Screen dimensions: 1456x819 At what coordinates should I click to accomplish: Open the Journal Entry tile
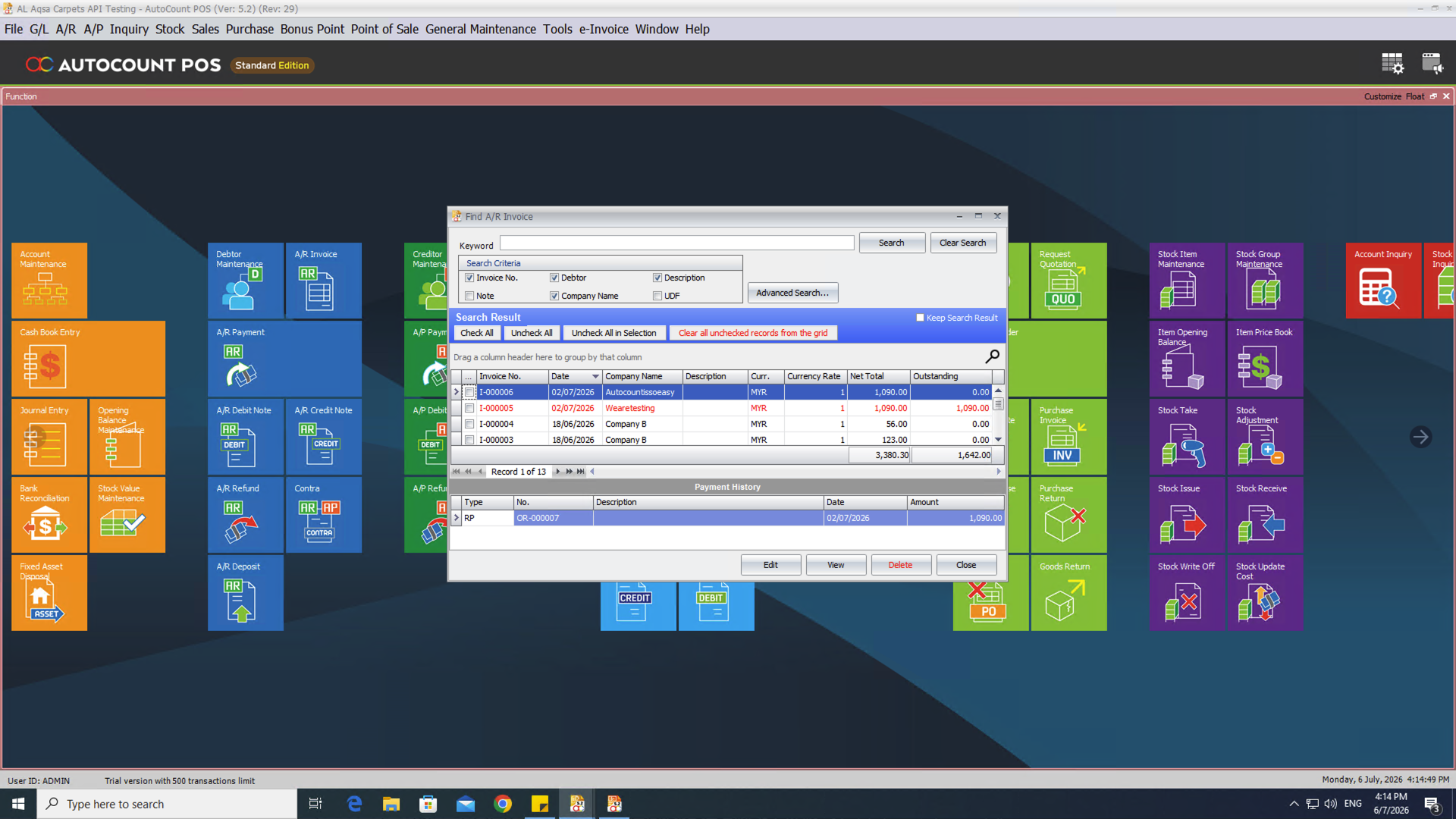(x=49, y=437)
